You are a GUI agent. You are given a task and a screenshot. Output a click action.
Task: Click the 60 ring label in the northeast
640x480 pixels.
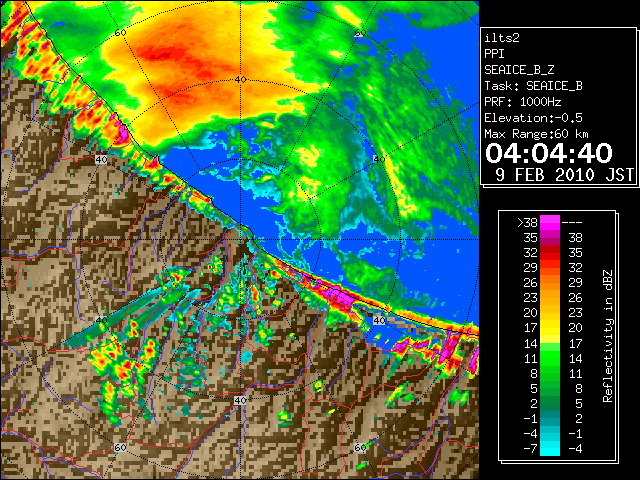click(x=360, y=33)
